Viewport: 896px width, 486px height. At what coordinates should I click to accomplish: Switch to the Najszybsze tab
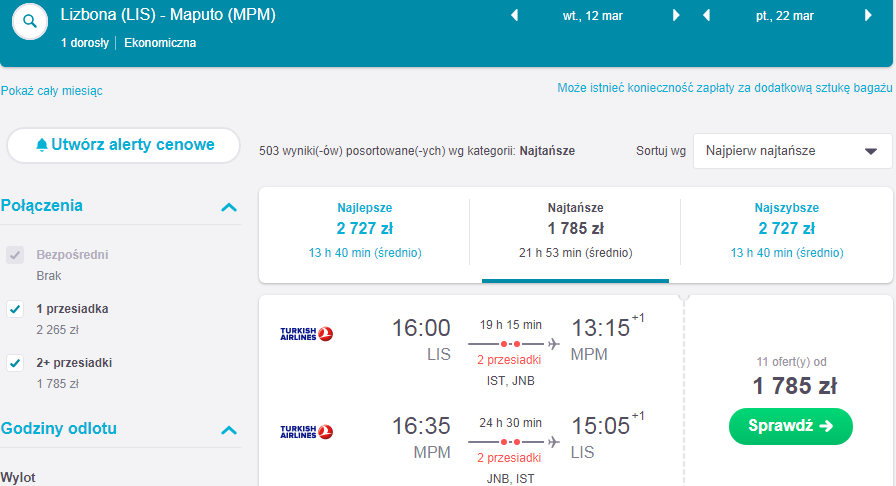tap(786, 230)
